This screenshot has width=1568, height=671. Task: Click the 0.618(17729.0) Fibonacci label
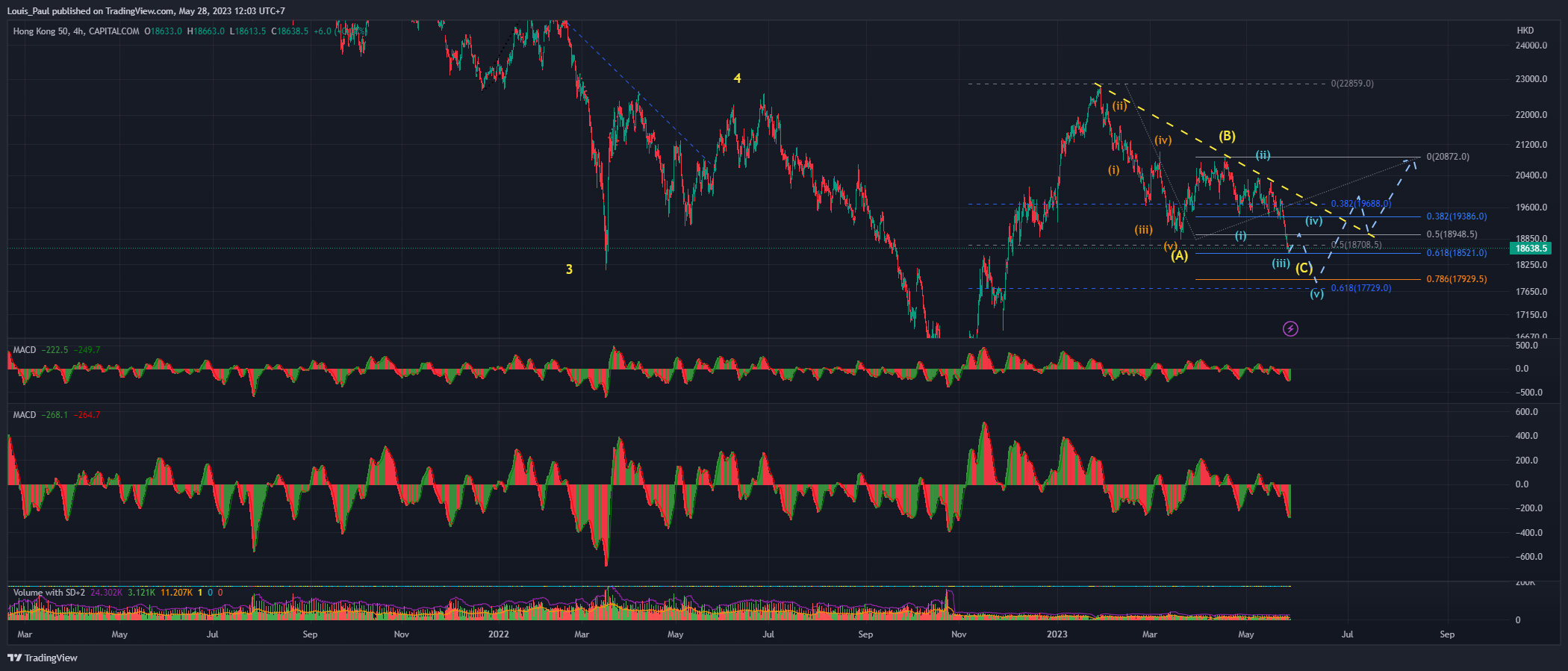(x=1361, y=288)
